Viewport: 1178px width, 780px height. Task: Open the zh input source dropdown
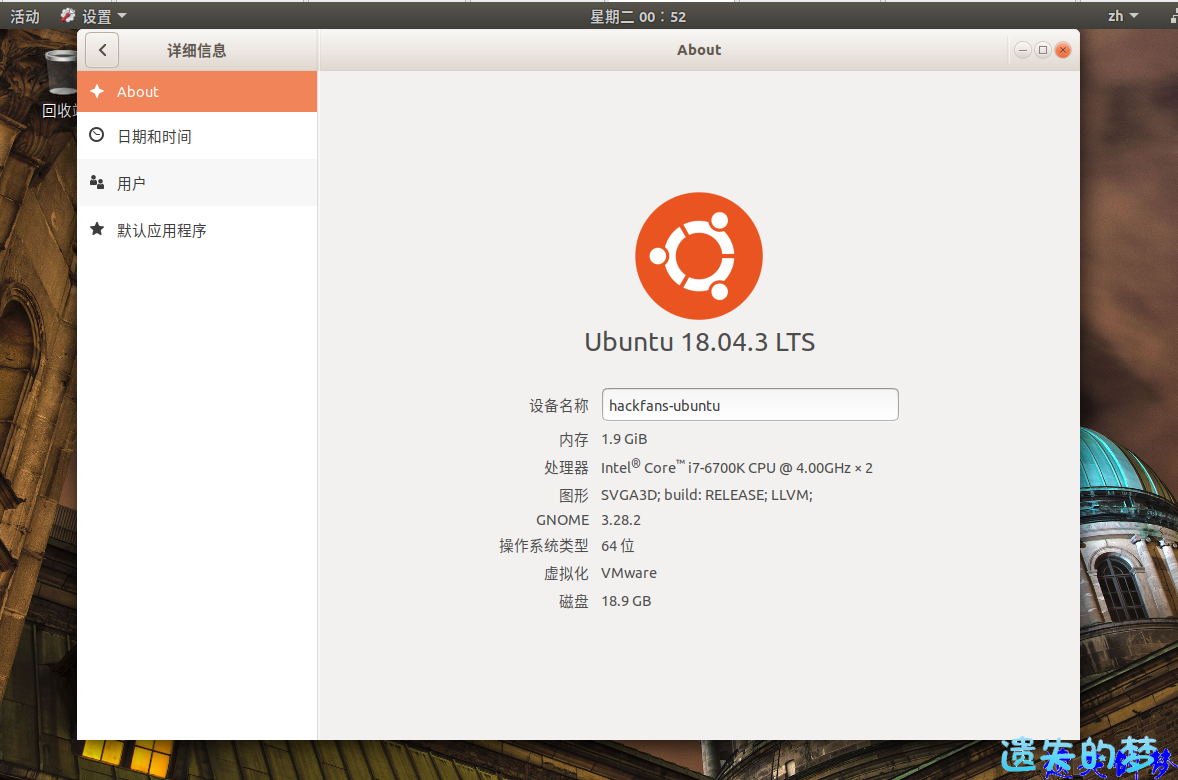click(x=1122, y=16)
